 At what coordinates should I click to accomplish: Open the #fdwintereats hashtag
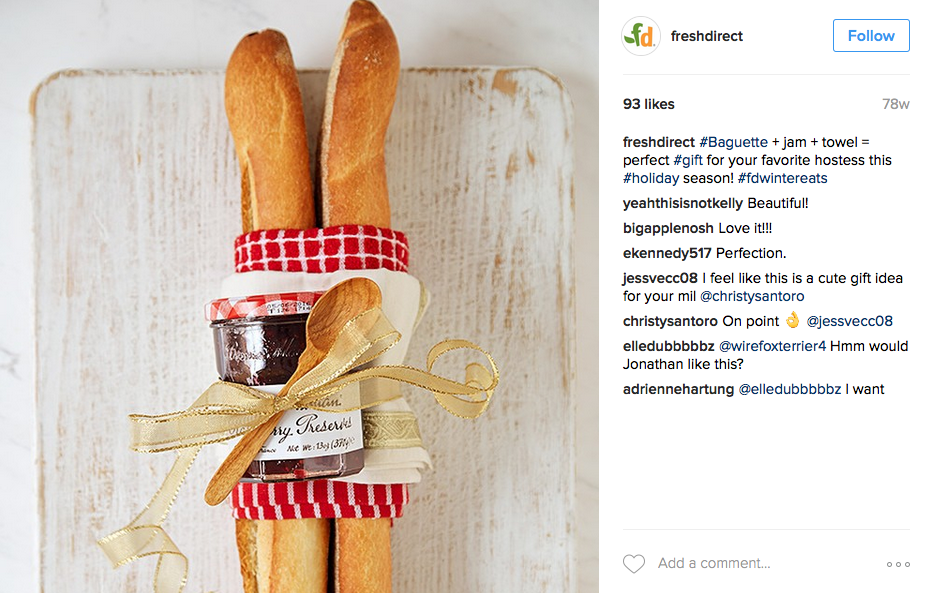point(782,178)
